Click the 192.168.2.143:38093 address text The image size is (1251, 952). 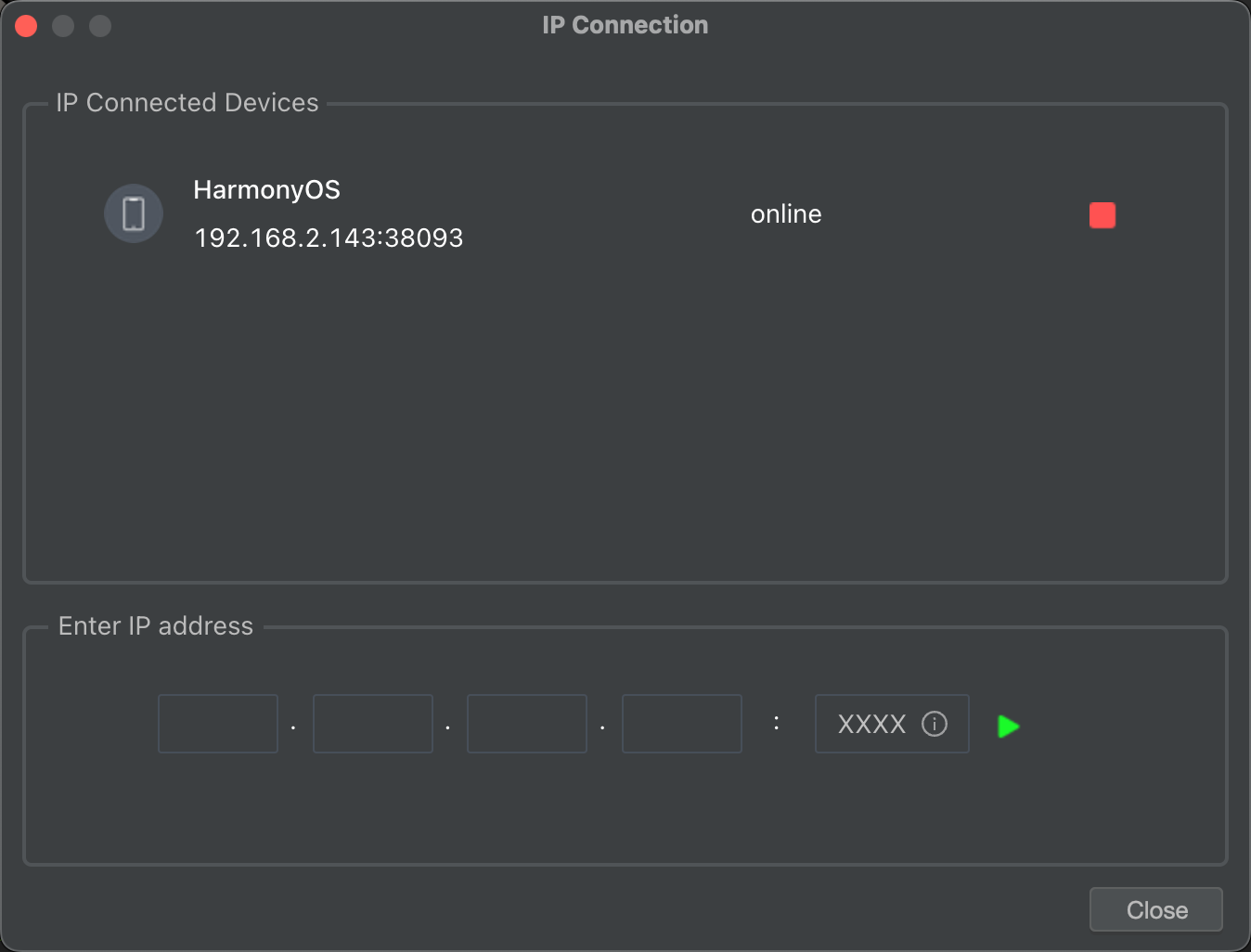click(x=329, y=238)
